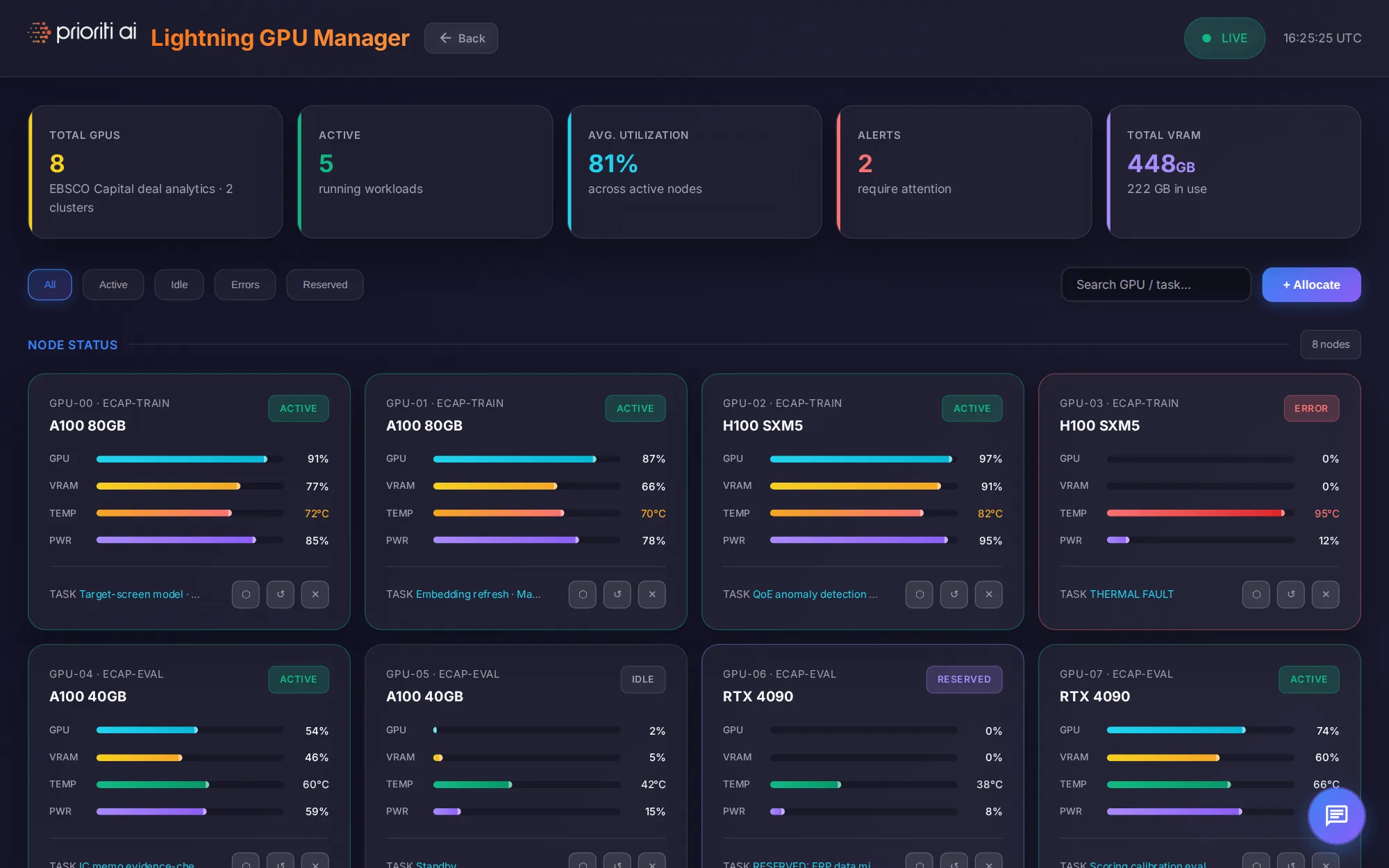This screenshot has height=868, width=1389.
Task: Click the X icon on GPU-00 card
Action: click(315, 594)
